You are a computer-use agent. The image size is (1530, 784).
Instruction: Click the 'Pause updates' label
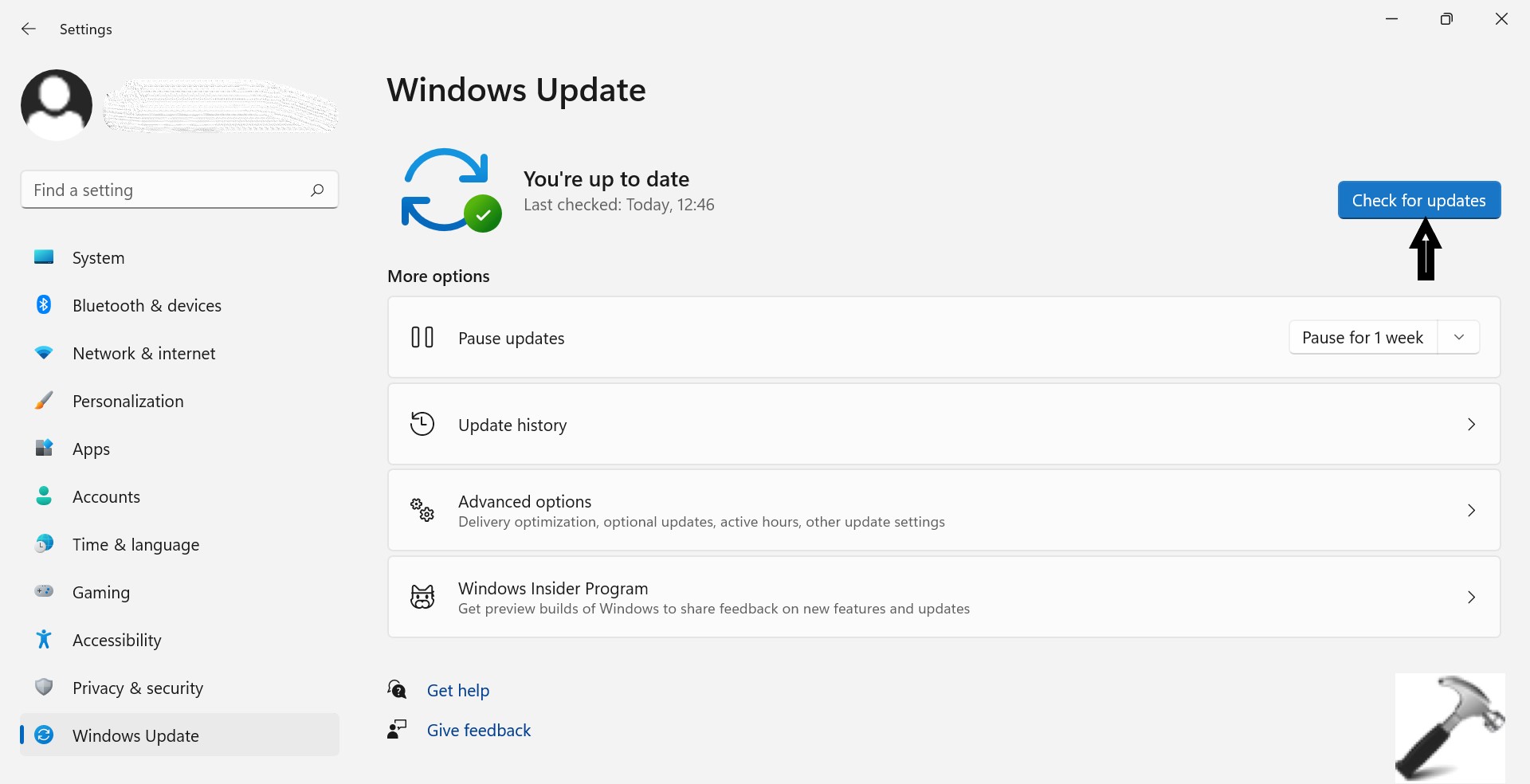click(x=512, y=339)
